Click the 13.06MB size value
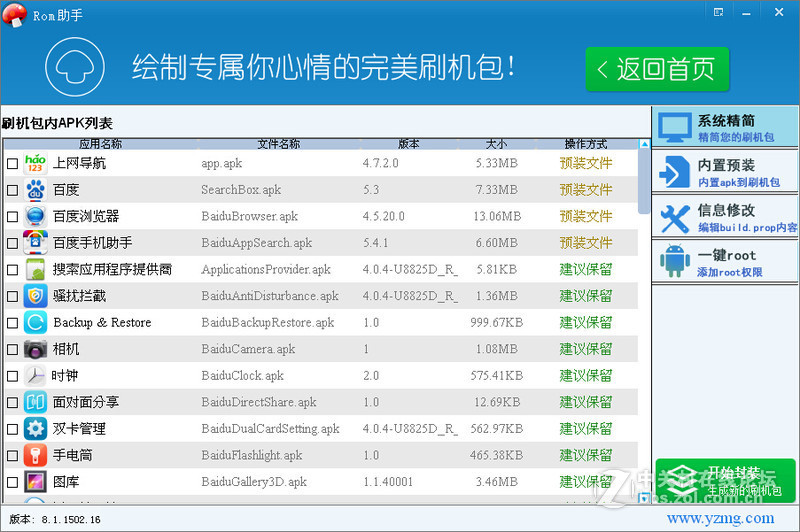The height and width of the screenshot is (532, 800). click(x=497, y=216)
